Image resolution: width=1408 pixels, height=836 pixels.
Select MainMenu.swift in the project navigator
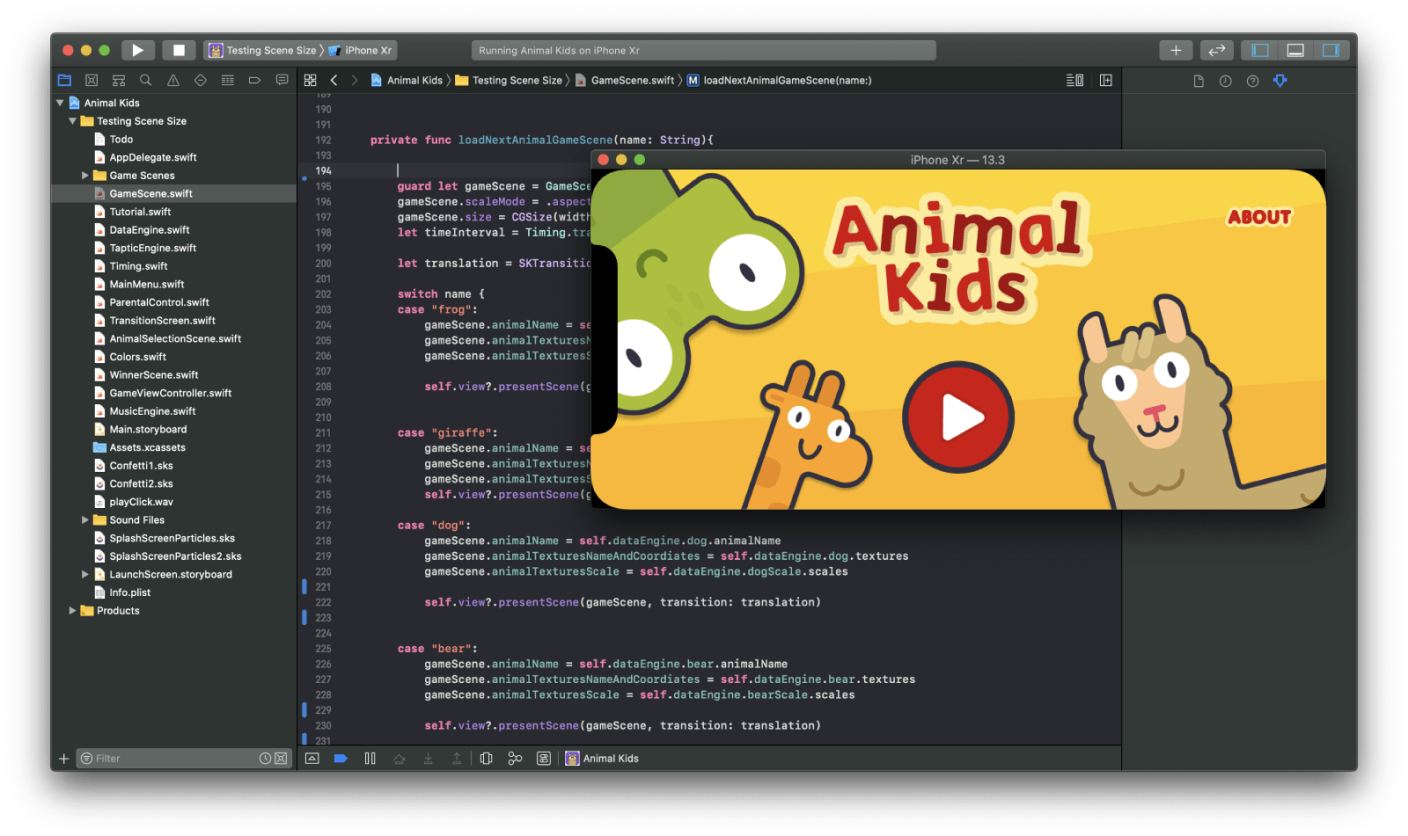coord(146,284)
